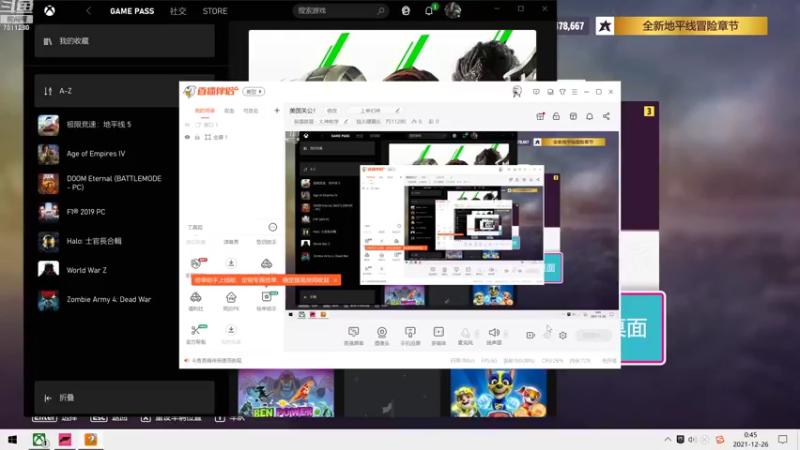This screenshot has height=450, width=800.
Task: Open the microphone volume adjuster arrow
Action: tap(477, 334)
